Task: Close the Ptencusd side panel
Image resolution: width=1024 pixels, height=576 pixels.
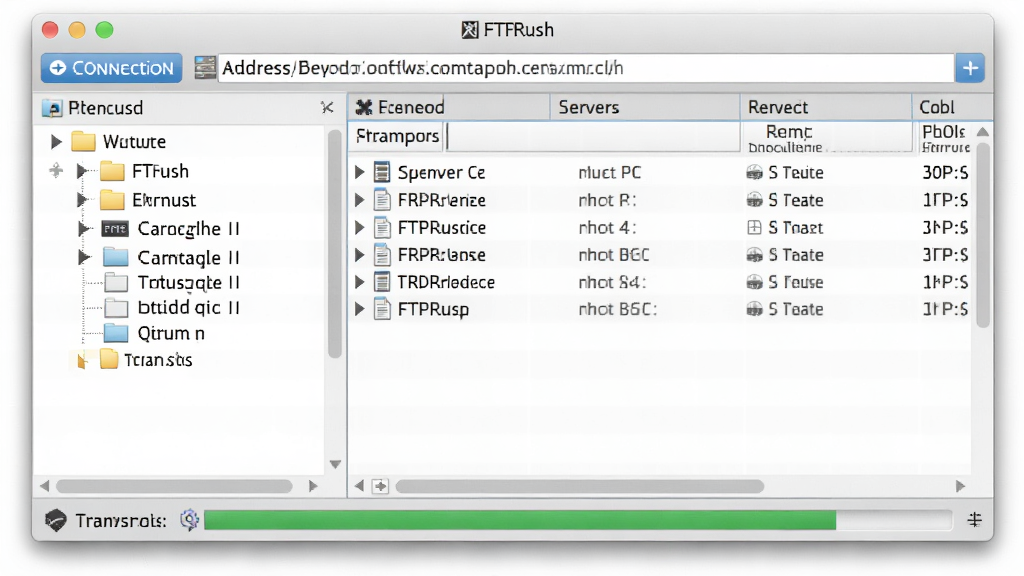Action: tap(327, 108)
